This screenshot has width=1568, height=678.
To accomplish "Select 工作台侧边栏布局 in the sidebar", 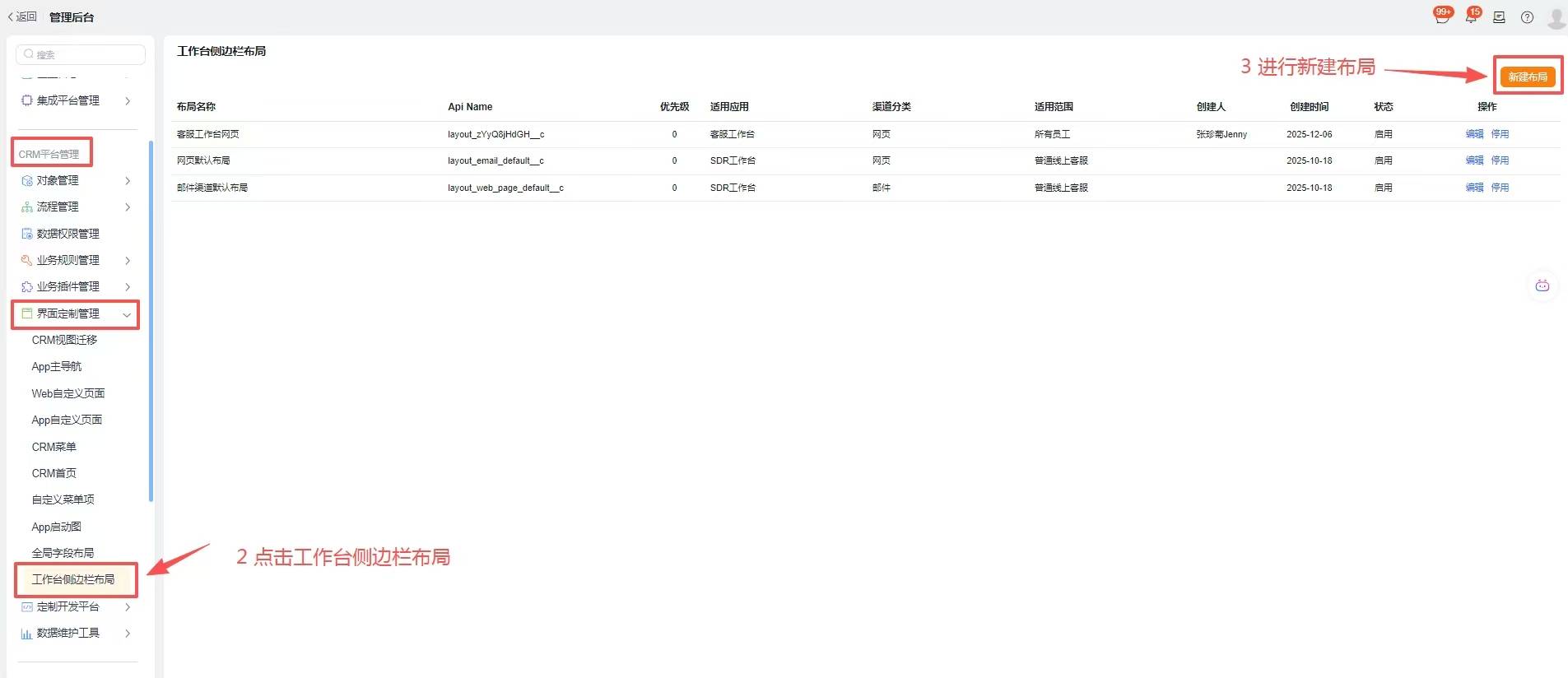I will (73, 579).
